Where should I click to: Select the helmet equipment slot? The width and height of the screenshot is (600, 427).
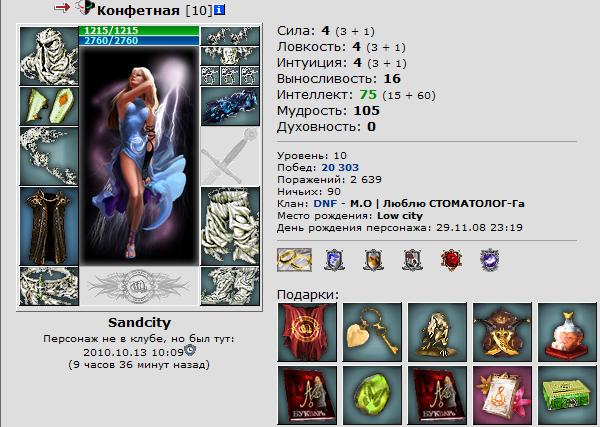(49, 56)
